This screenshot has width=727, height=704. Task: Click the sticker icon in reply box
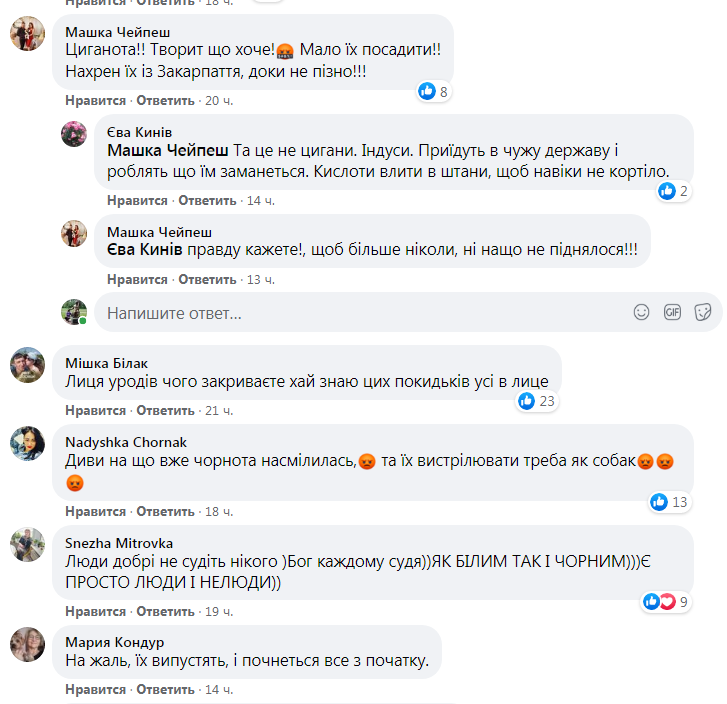703,313
